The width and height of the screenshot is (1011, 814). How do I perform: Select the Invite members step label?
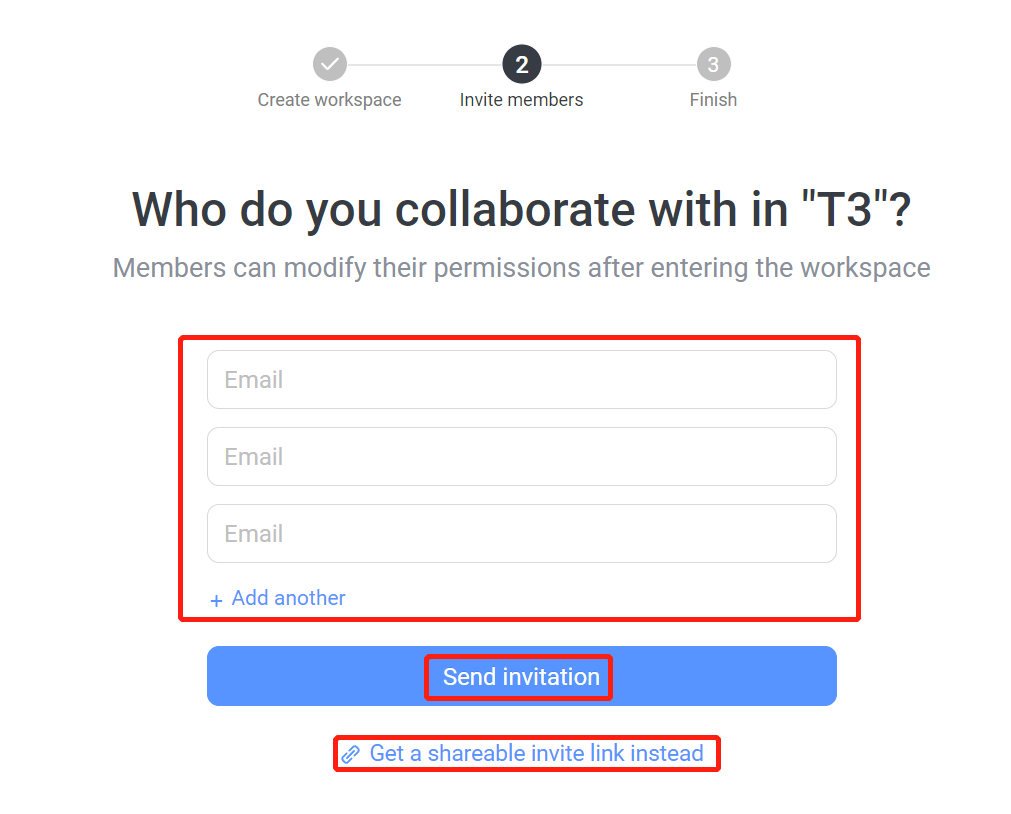pos(521,100)
